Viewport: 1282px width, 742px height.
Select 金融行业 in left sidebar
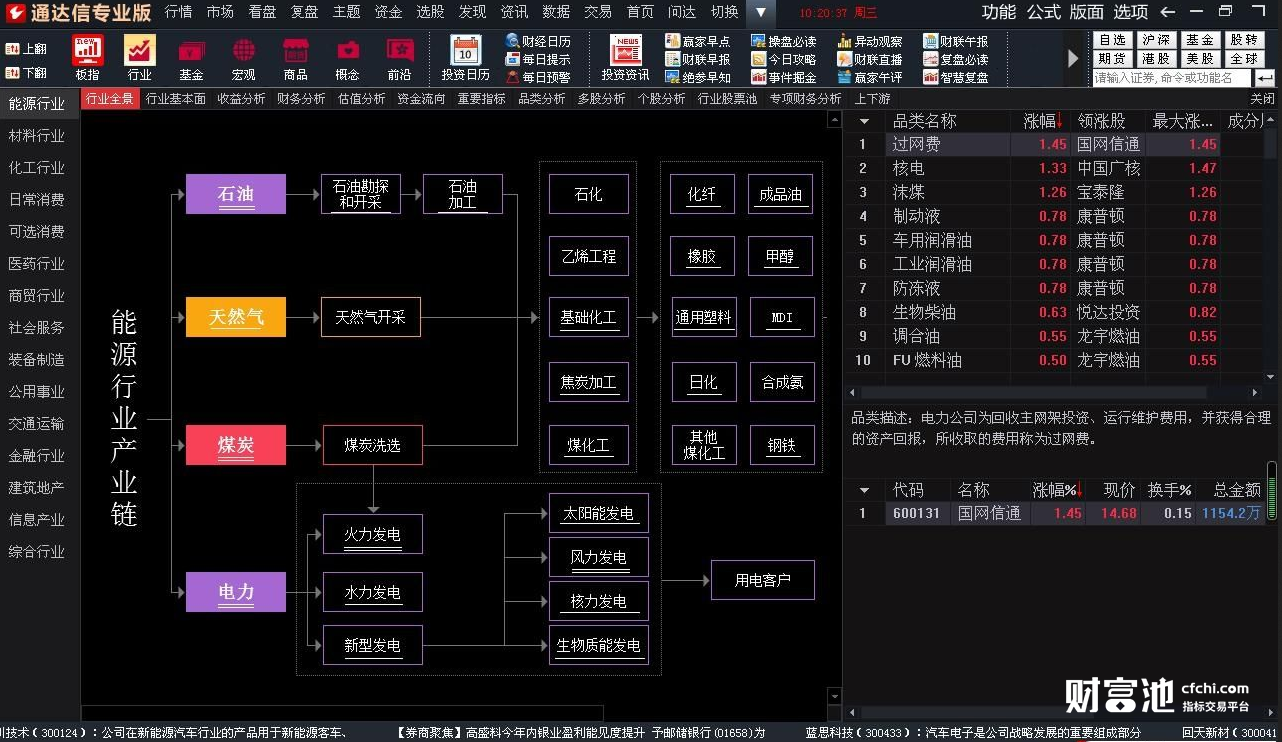point(37,455)
